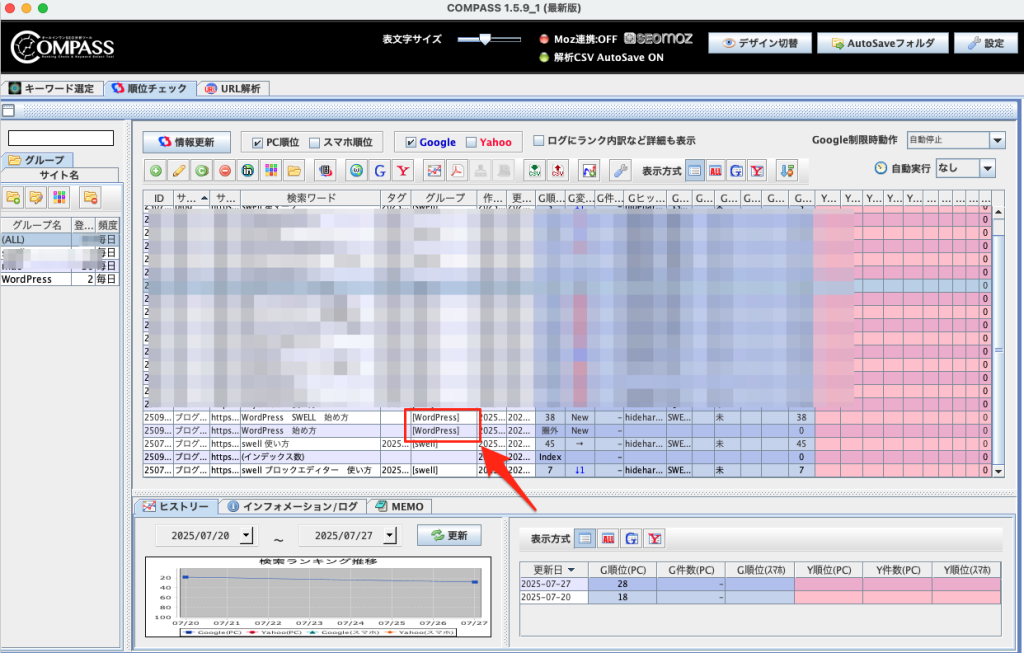Click the group color grid icon

point(60,196)
